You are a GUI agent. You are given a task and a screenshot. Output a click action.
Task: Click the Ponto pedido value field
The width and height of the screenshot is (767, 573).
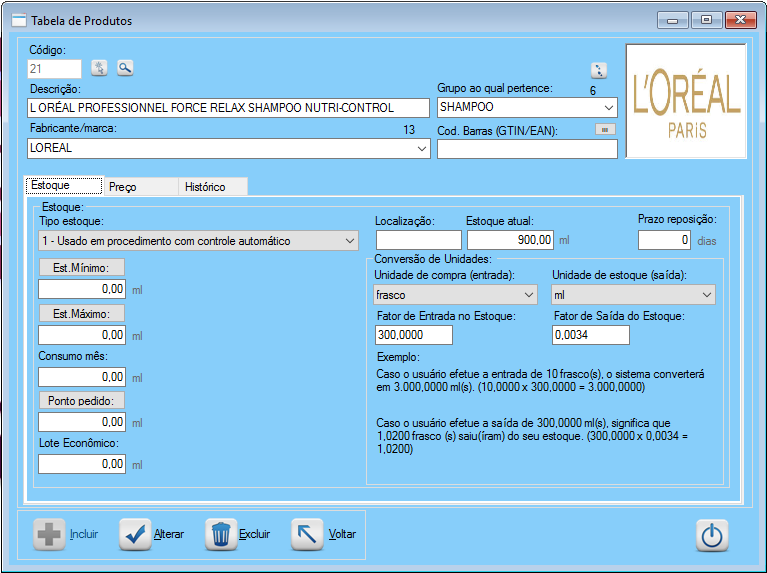(82, 422)
